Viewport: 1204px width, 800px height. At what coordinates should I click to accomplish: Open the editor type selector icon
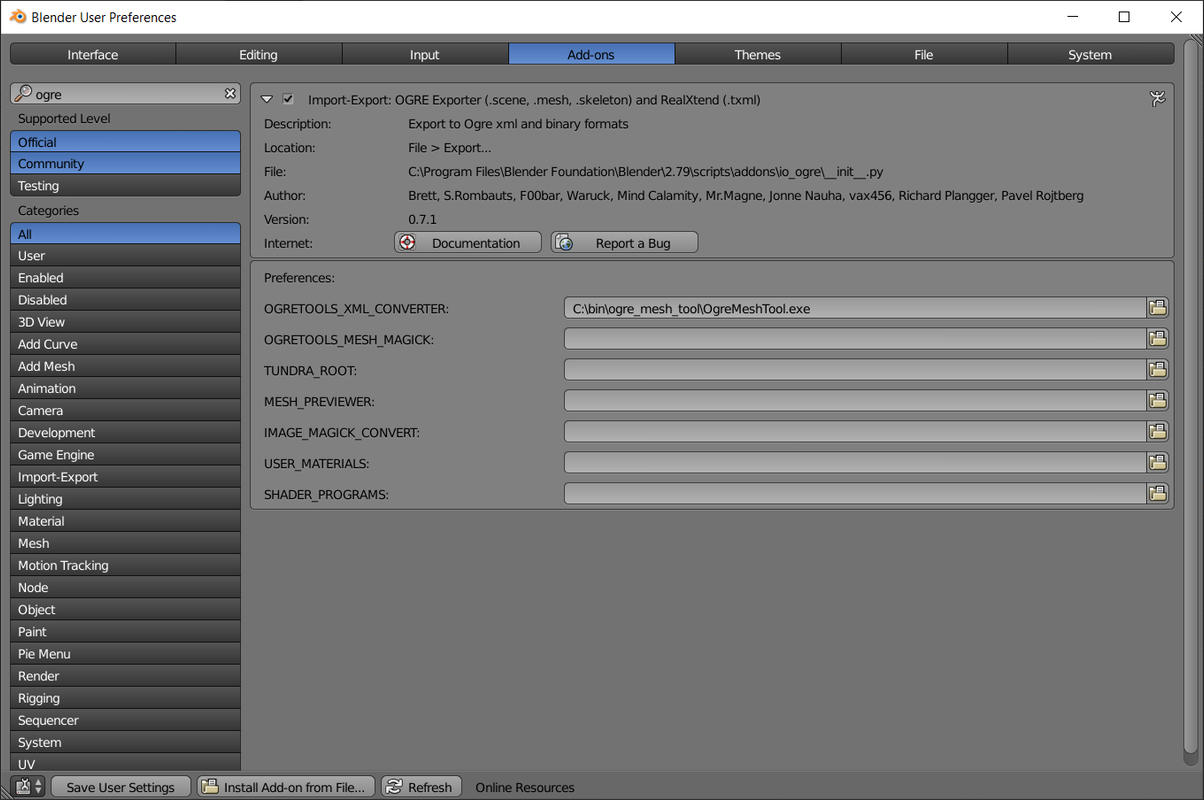28,787
